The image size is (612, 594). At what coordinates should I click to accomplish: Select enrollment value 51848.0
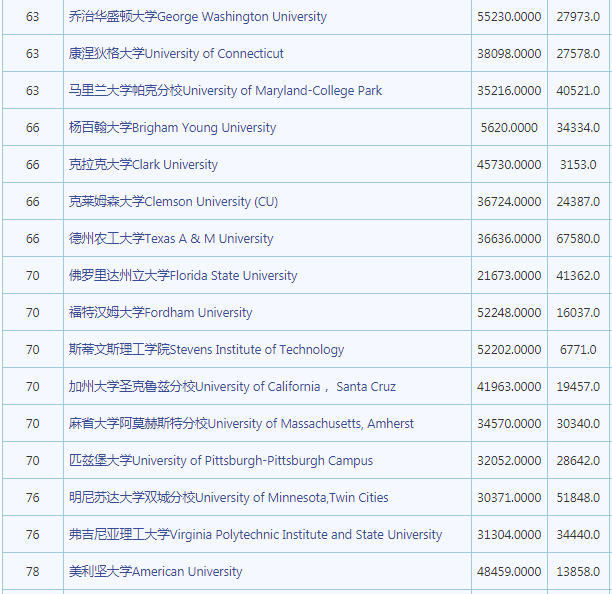(578, 498)
